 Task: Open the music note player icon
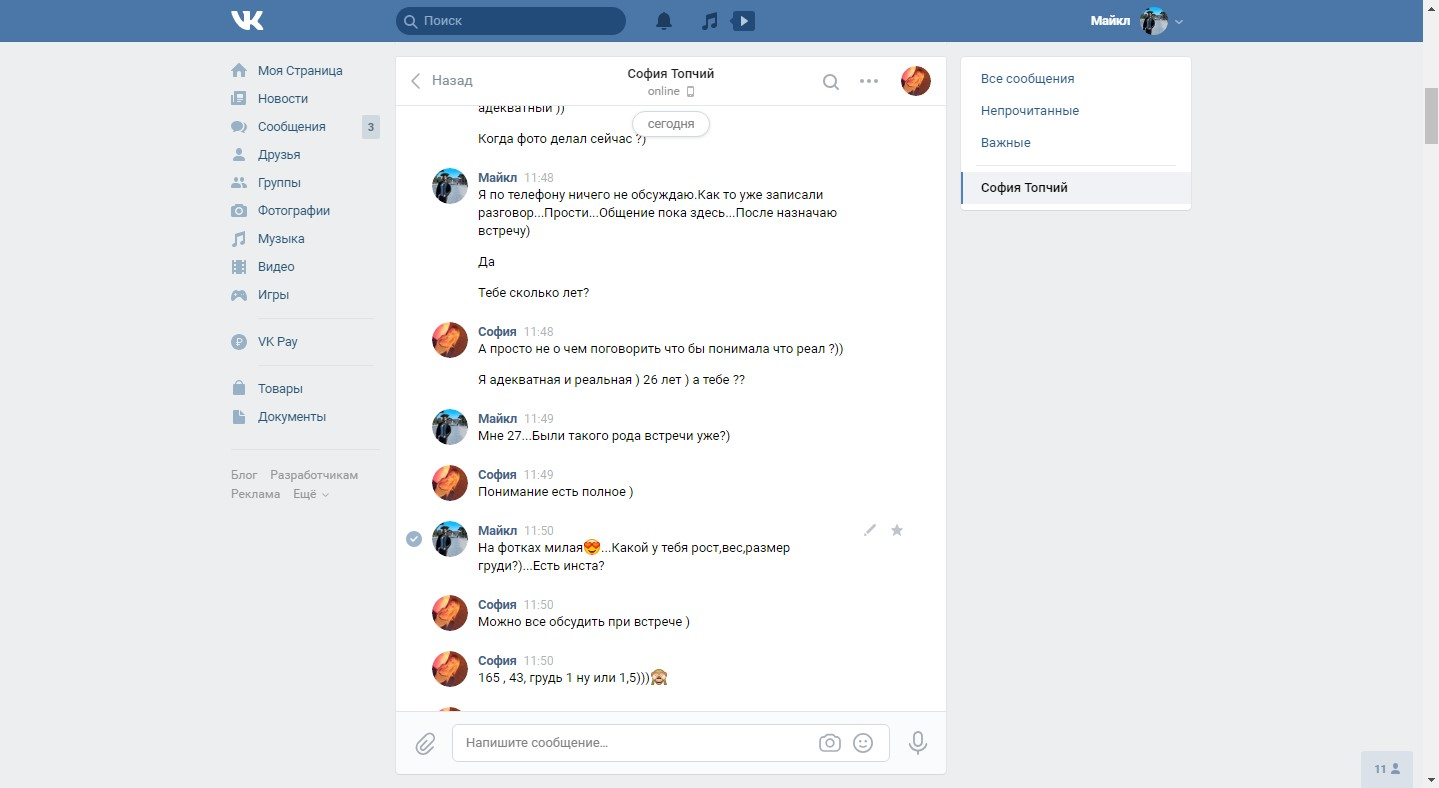click(709, 21)
